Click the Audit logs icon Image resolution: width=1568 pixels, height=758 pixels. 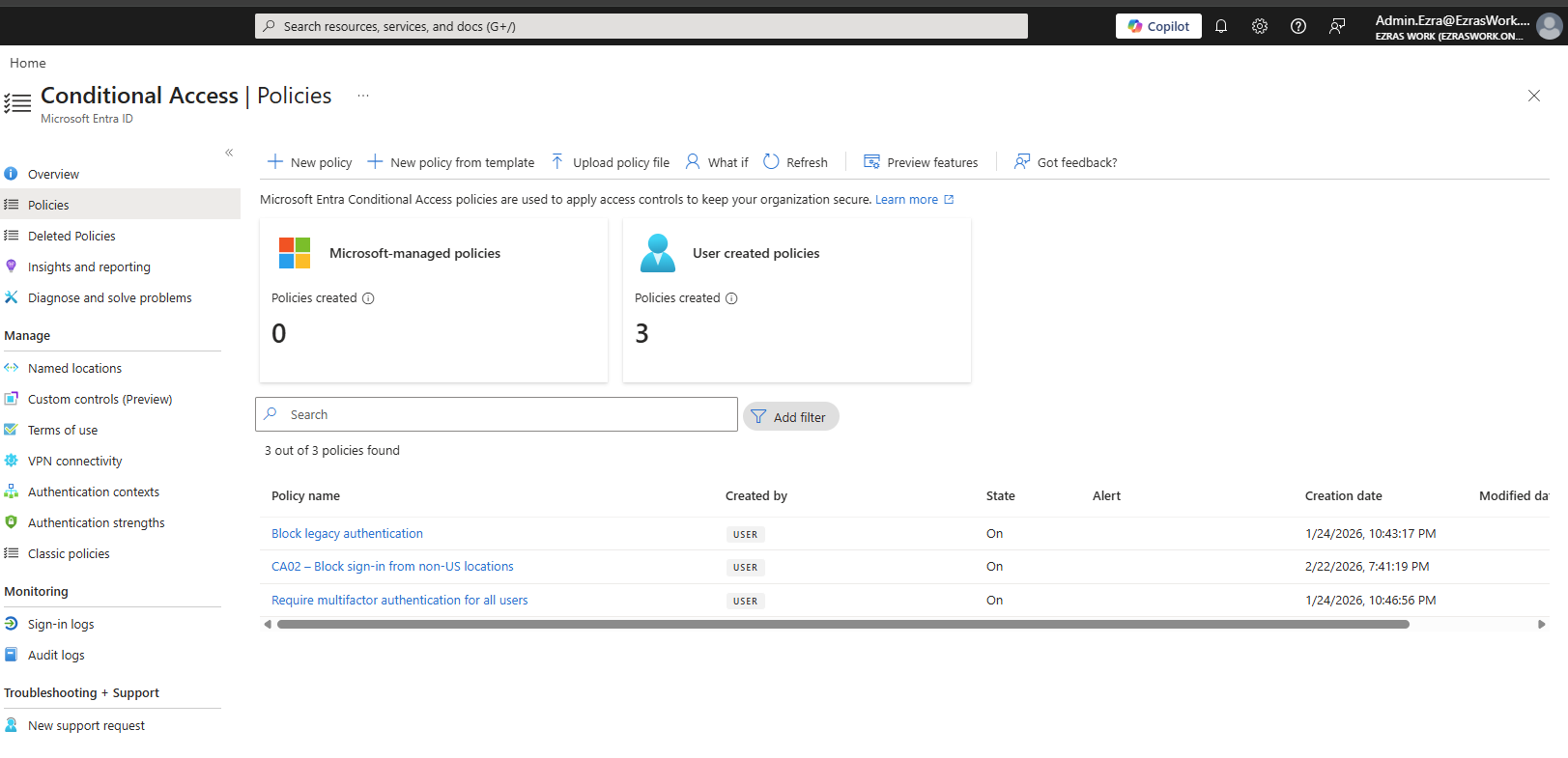coord(12,655)
